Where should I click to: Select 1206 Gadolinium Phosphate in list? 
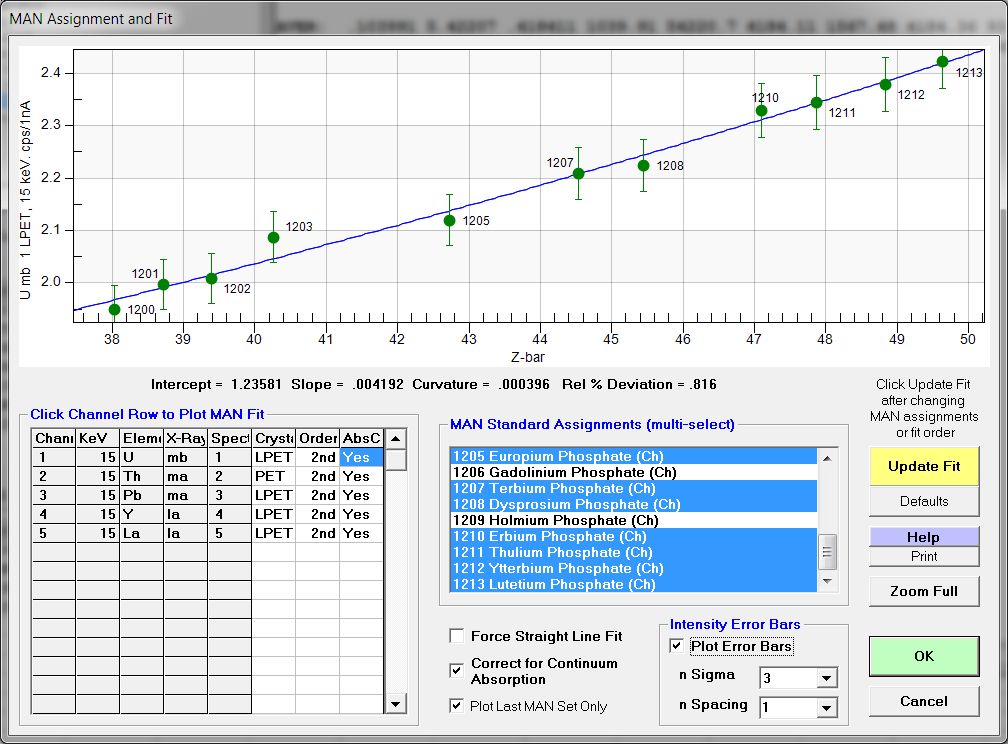click(563, 472)
